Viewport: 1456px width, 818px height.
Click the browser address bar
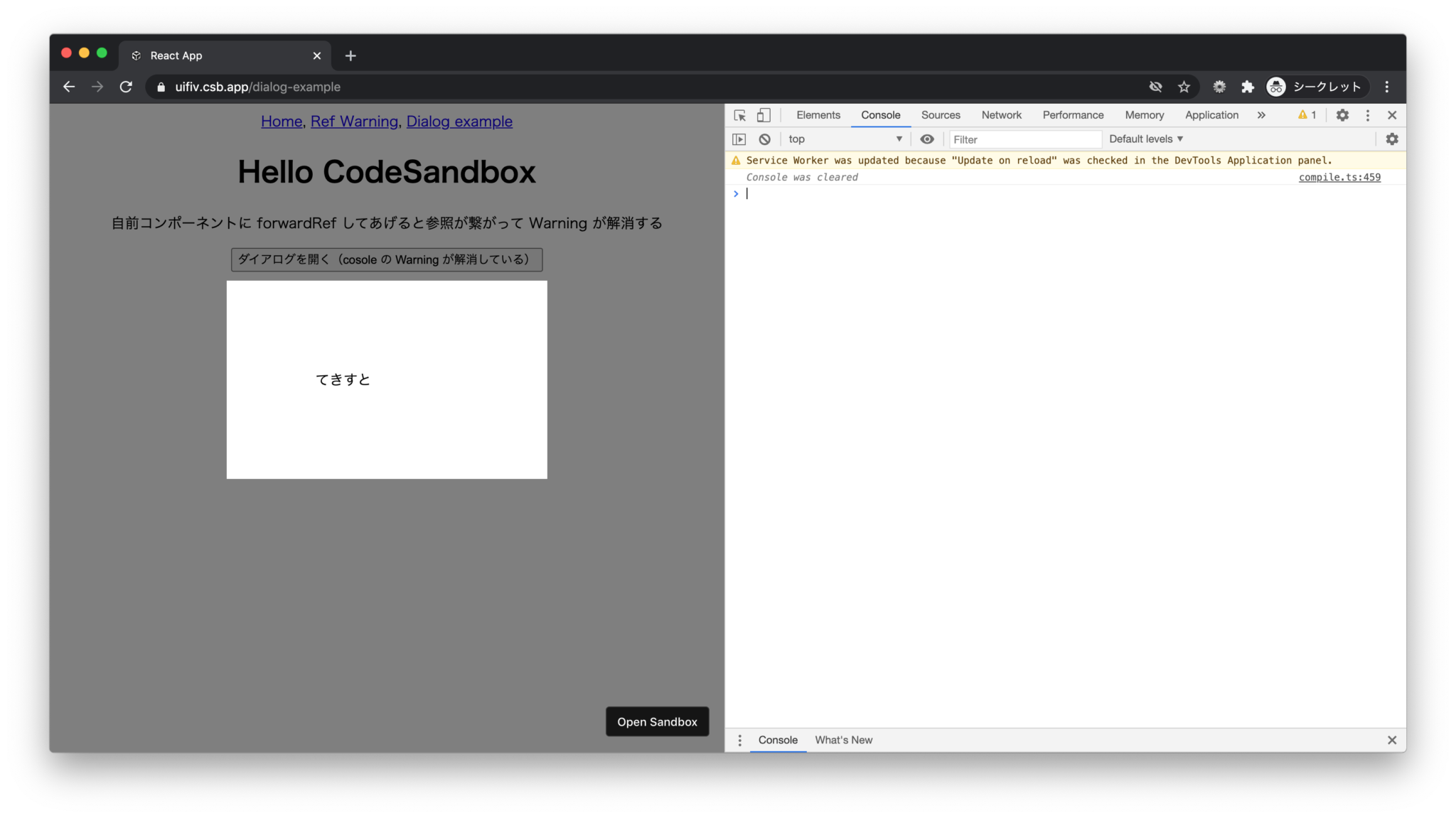point(427,87)
